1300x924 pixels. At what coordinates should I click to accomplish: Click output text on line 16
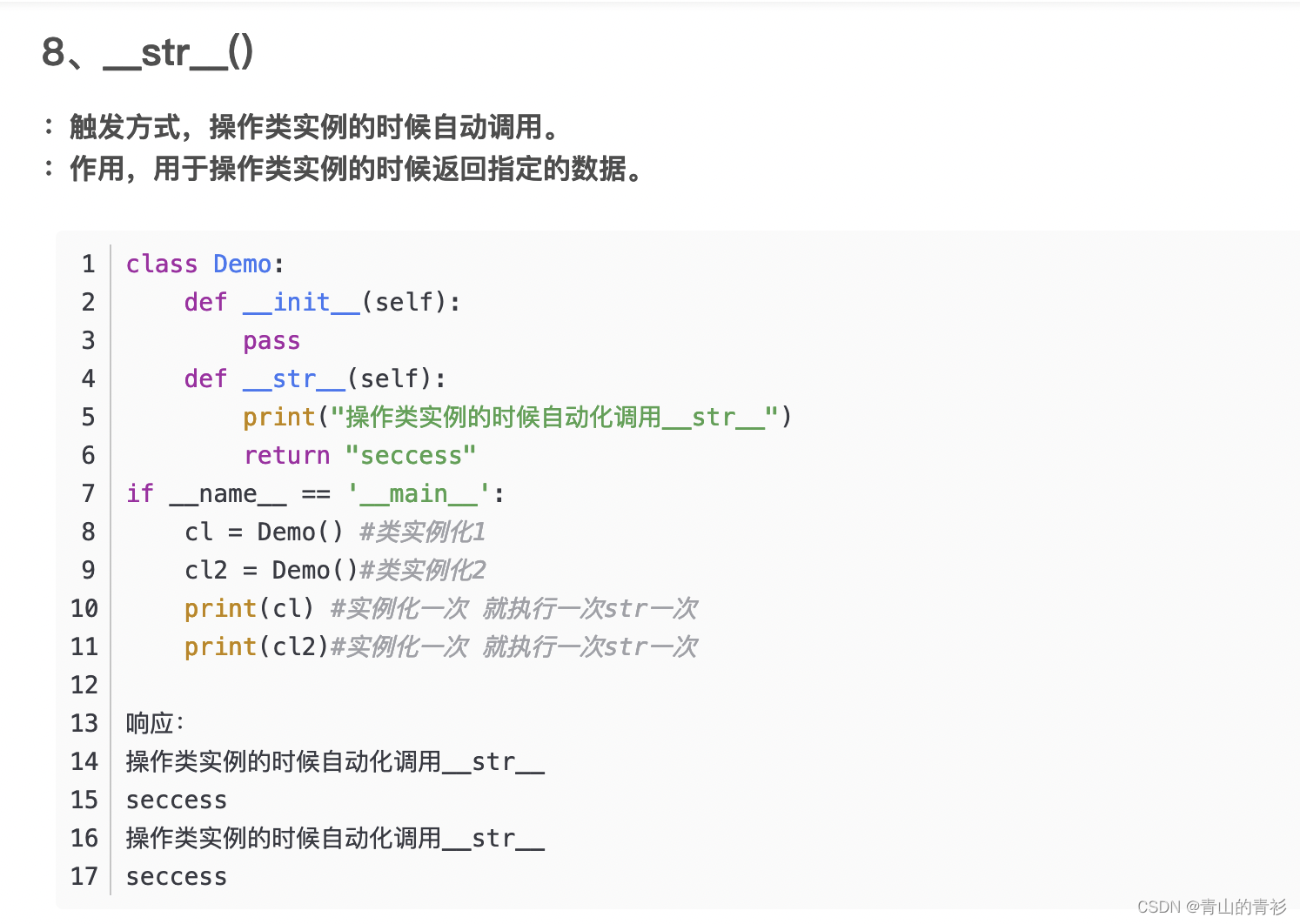click(335, 838)
